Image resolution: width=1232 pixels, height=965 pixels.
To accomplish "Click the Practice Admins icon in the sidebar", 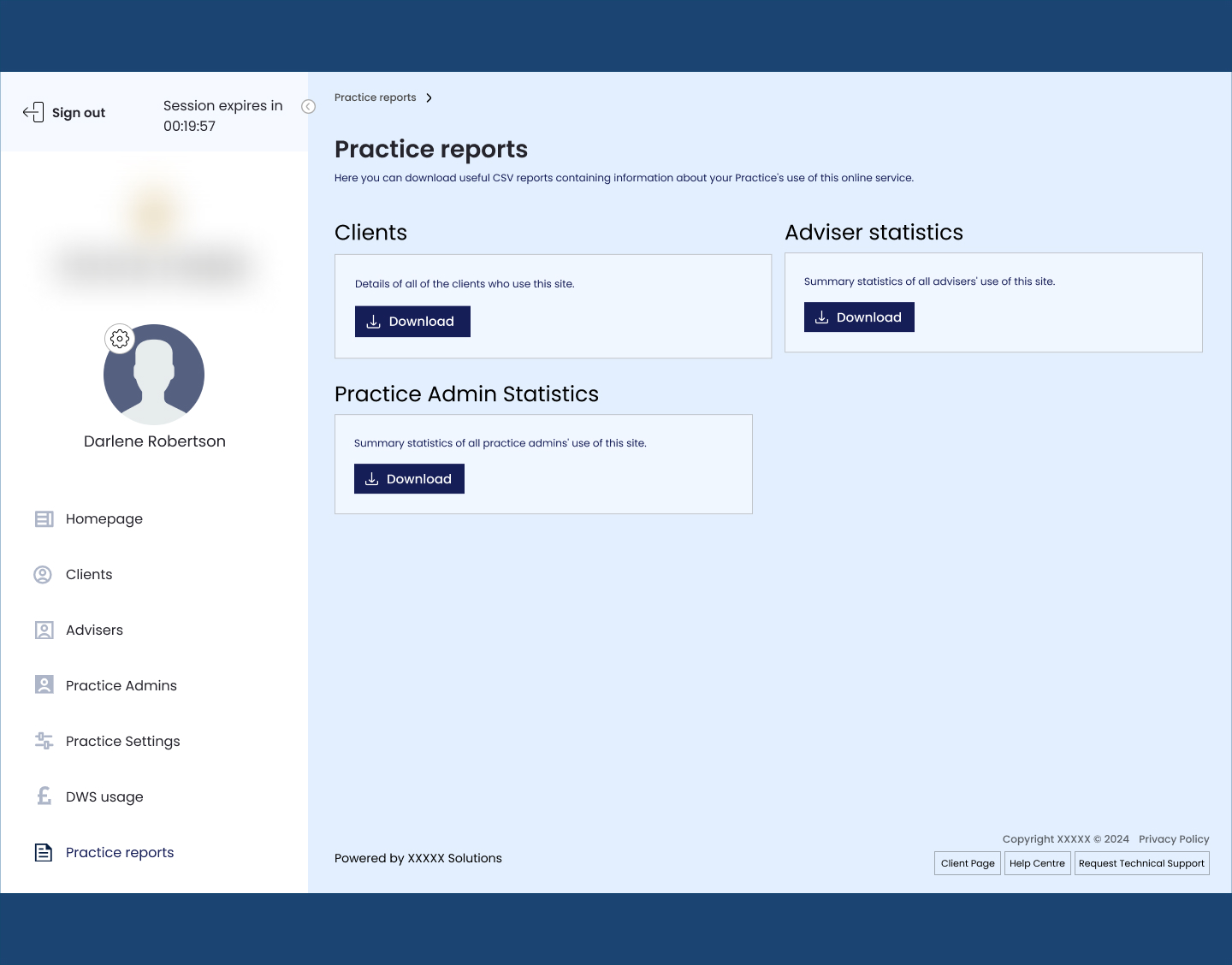I will (x=44, y=685).
